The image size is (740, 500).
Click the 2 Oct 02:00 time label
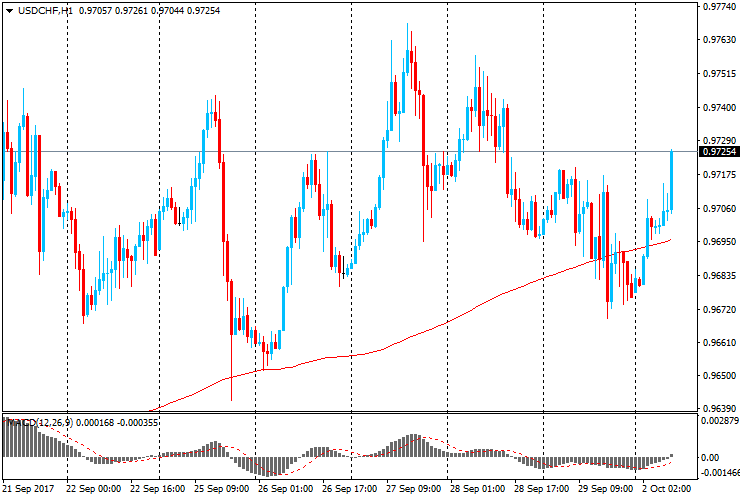tap(666, 488)
